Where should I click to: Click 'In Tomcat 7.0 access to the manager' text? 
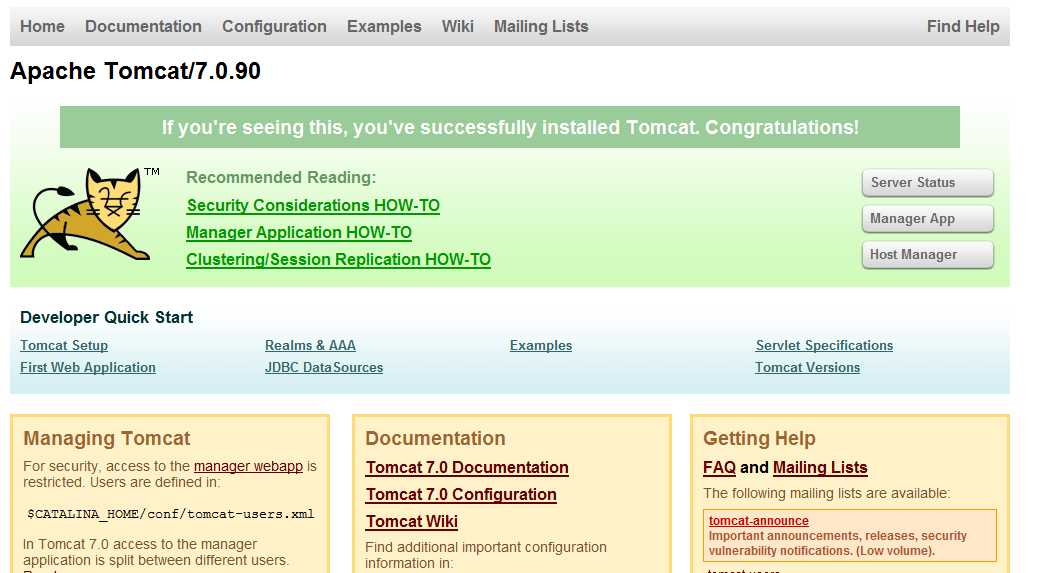tap(140, 544)
